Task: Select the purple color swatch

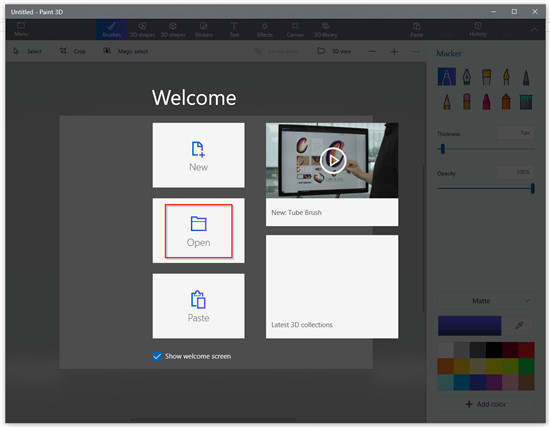Action: point(494,382)
